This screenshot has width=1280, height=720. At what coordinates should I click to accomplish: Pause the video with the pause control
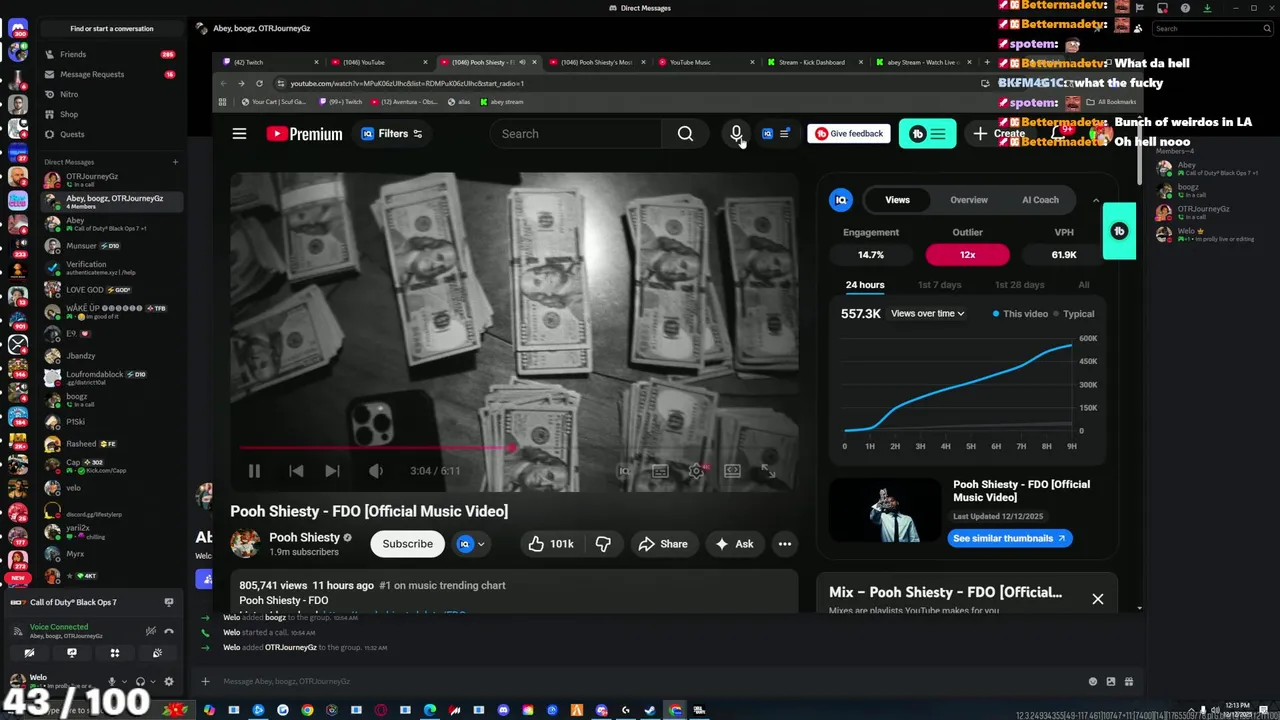tap(254, 471)
